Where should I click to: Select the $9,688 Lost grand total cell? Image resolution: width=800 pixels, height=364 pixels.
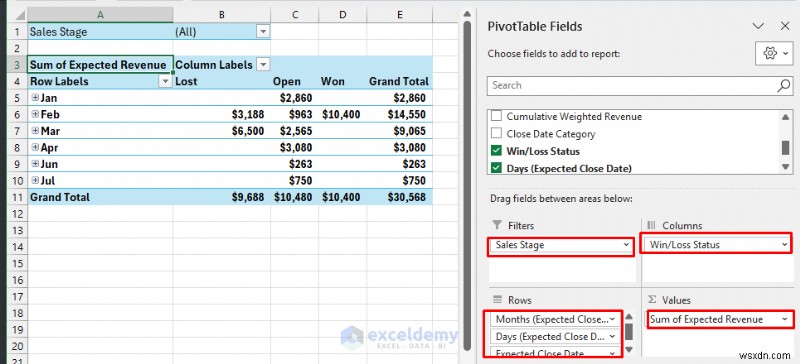pyautogui.click(x=221, y=198)
